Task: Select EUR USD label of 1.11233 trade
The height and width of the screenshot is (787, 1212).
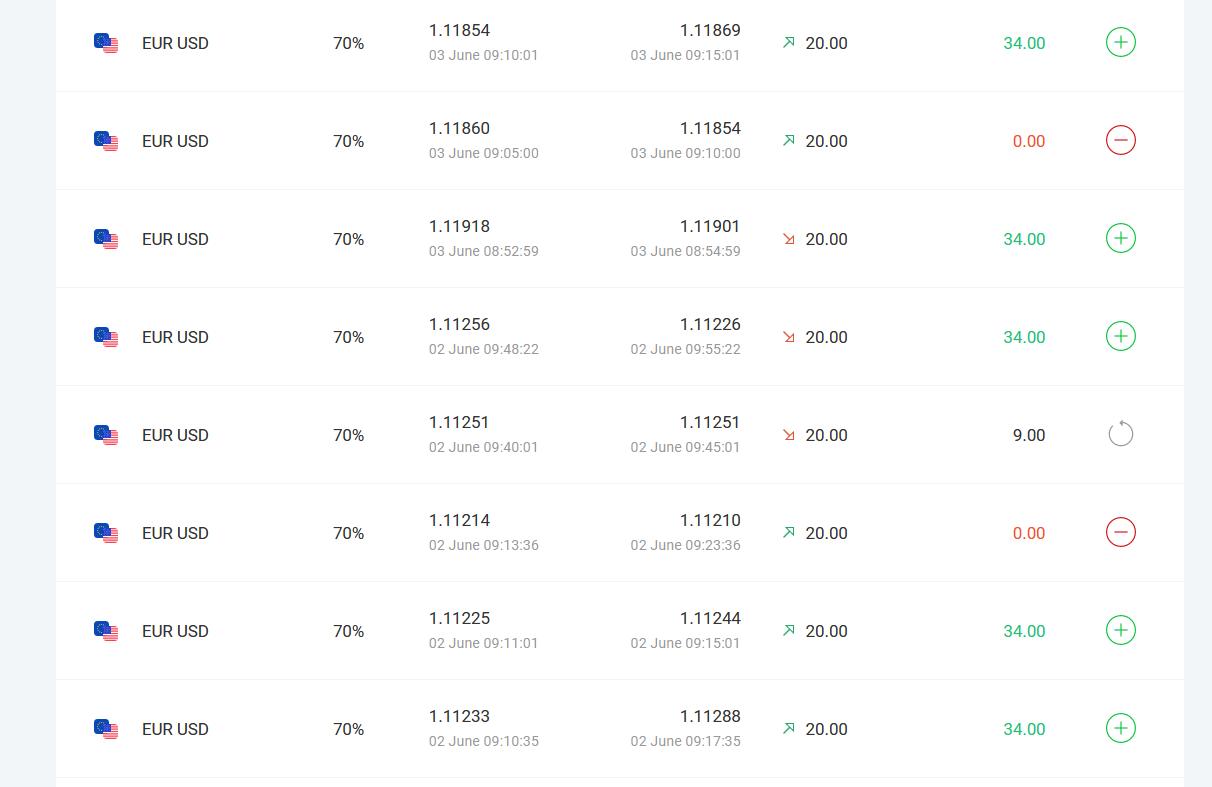Action: [x=175, y=729]
